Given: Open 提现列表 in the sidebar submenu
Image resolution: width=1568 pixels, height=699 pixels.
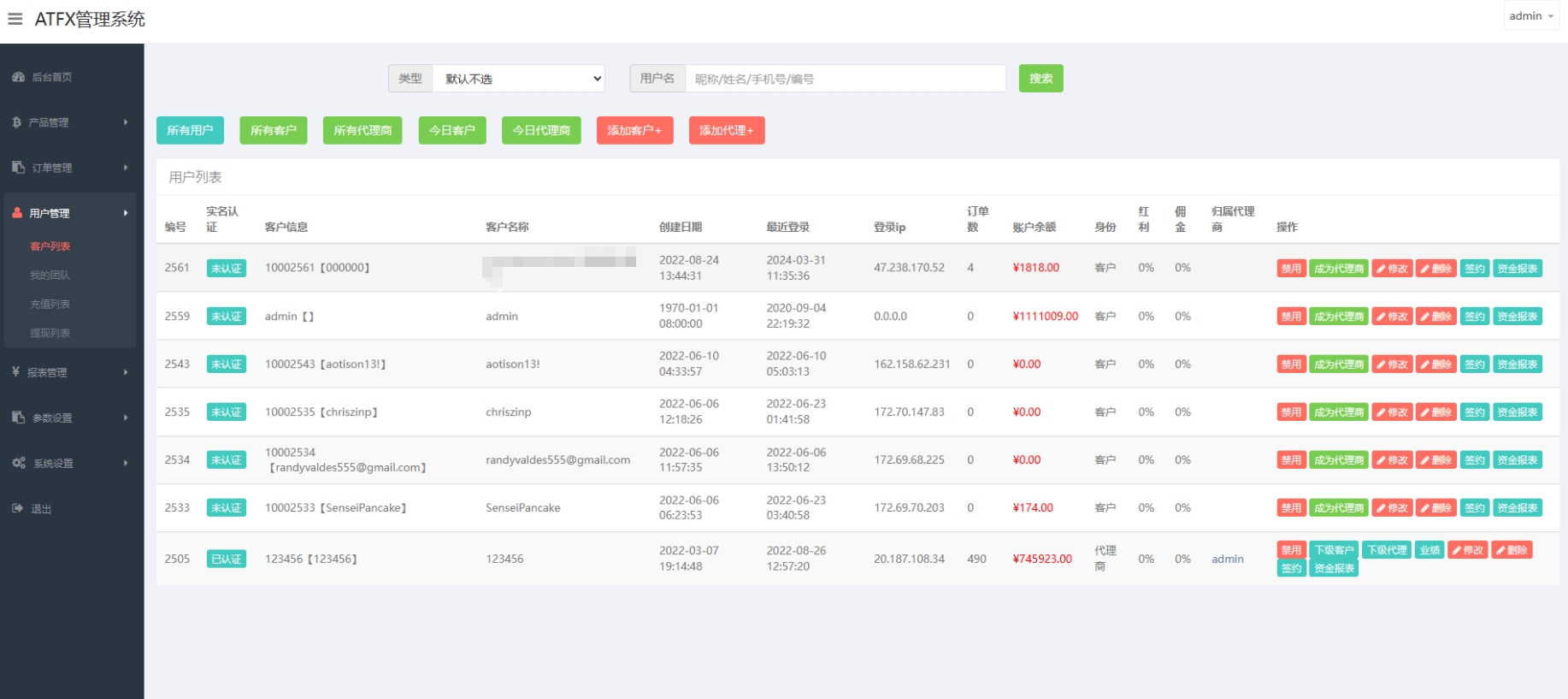Looking at the screenshot, I should click(x=50, y=334).
